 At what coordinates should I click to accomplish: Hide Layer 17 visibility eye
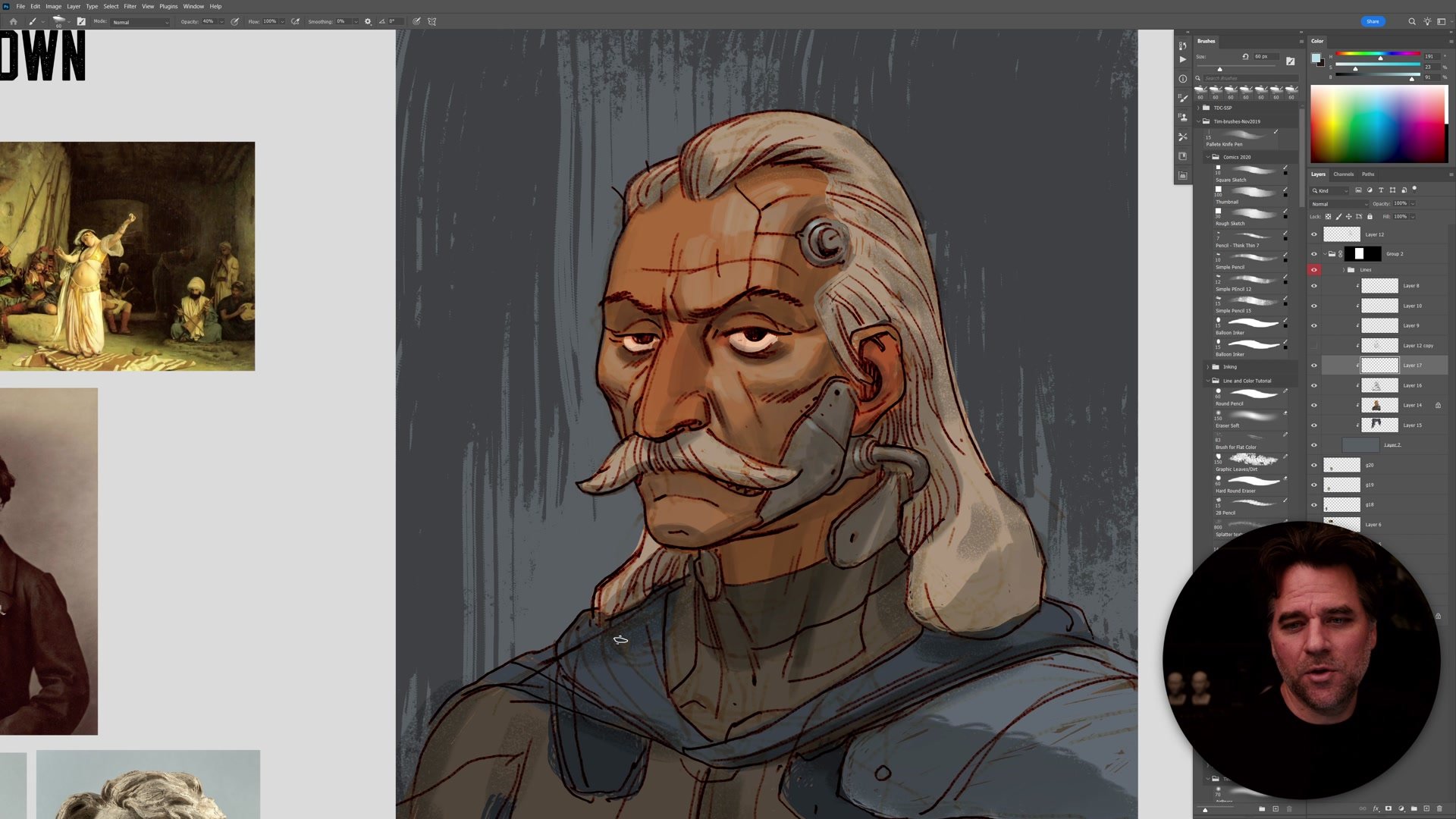(1314, 366)
